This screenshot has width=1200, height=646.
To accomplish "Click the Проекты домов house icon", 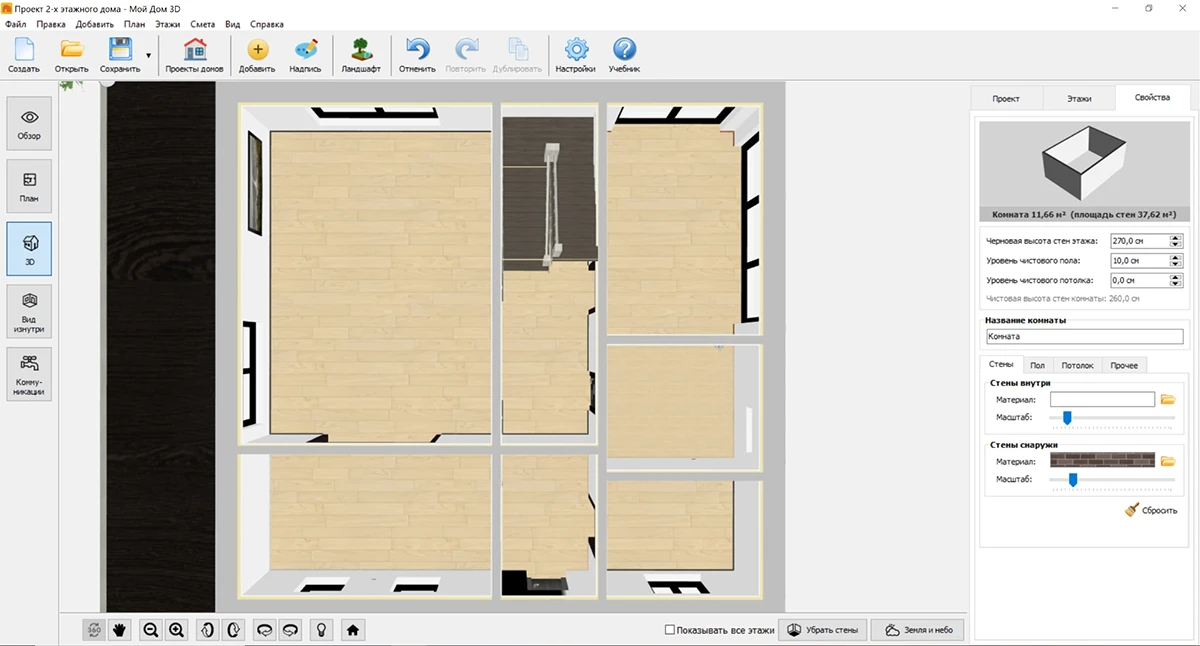I will click(x=195, y=56).
